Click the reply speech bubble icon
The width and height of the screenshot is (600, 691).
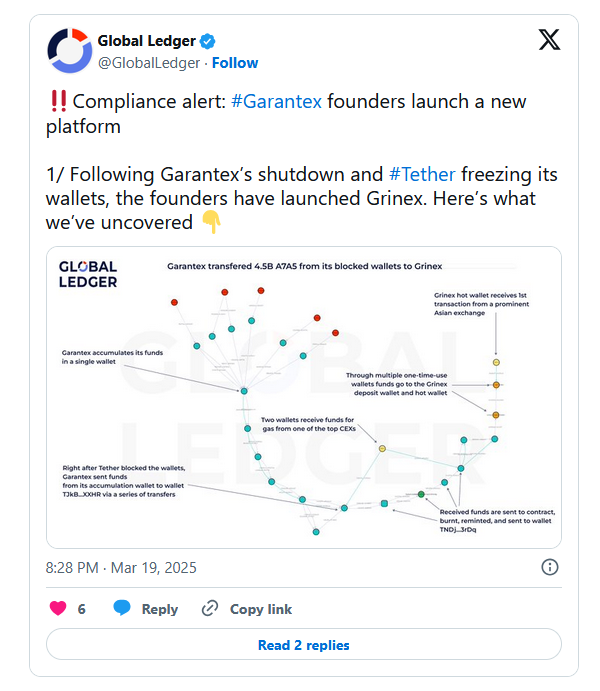coord(122,608)
